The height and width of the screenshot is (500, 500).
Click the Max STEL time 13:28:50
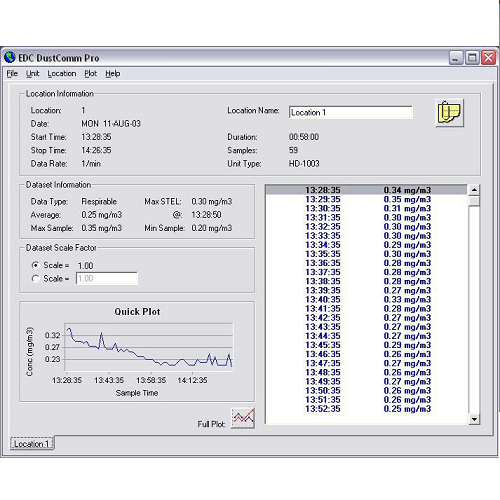pyautogui.click(x=206, y=215)
